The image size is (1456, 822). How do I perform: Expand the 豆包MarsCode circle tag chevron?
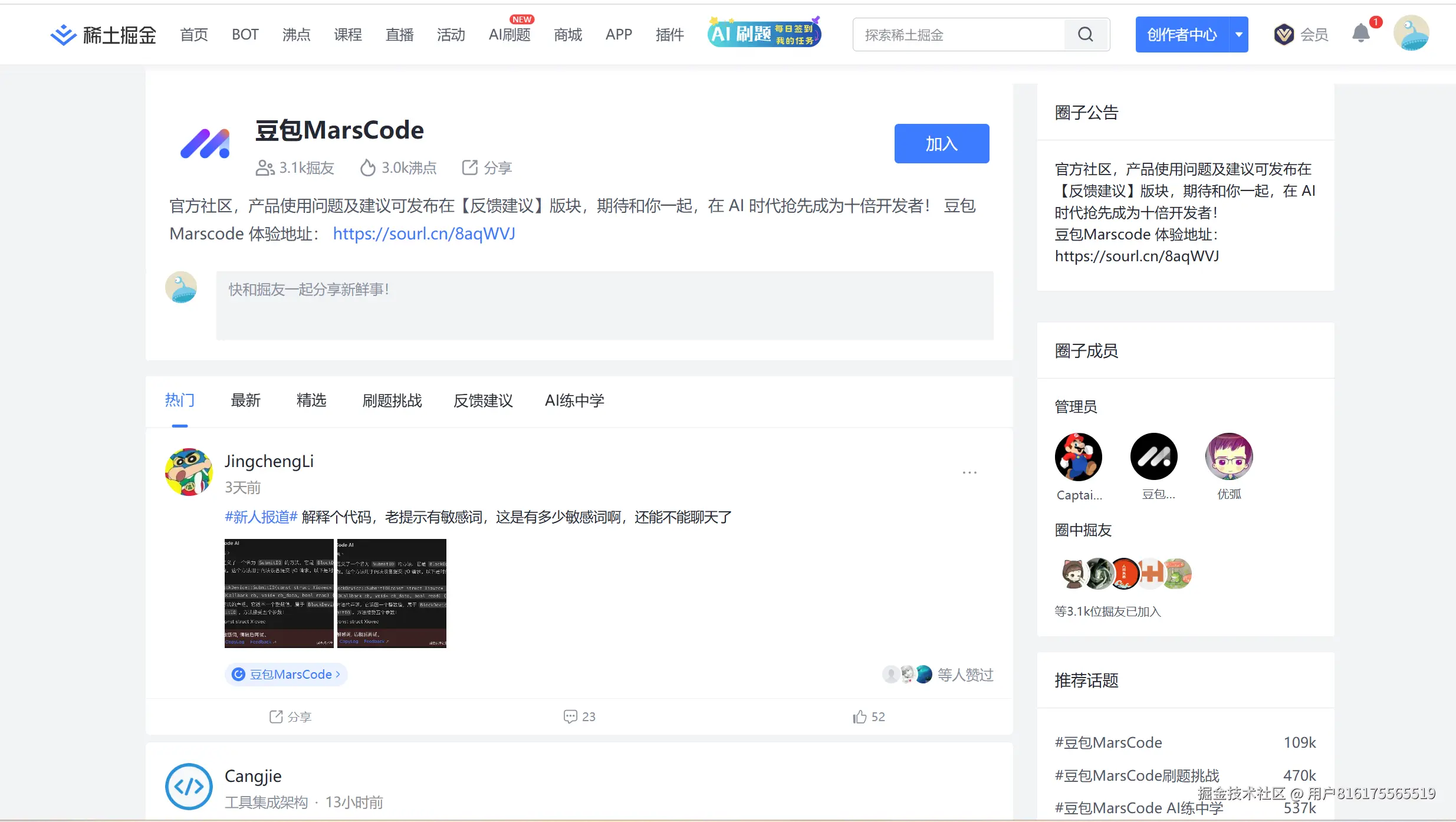pos(338,674)
